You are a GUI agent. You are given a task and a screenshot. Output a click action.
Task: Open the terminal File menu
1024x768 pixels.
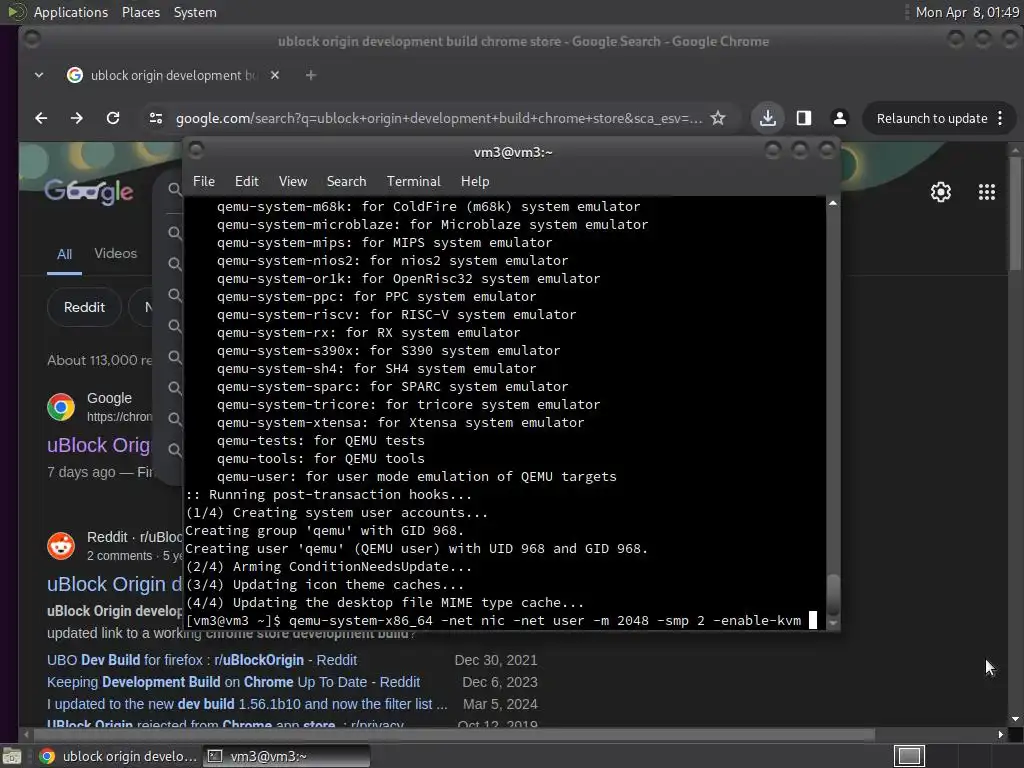(204, 182)
